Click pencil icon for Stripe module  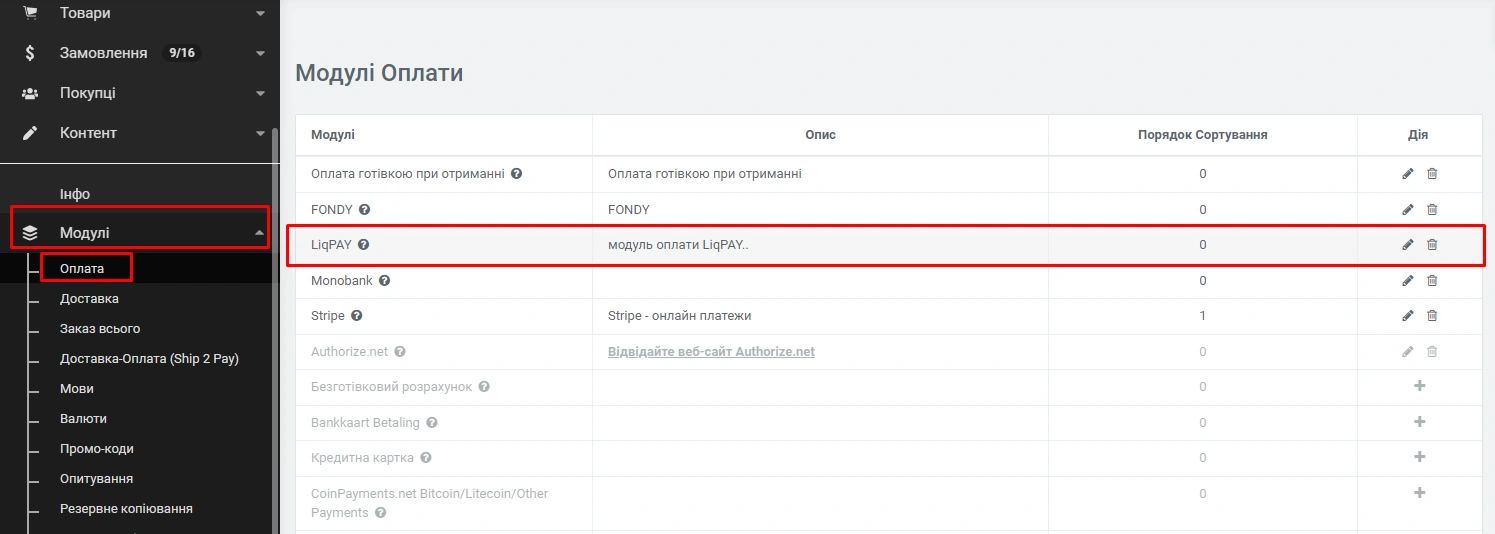click(x=1408, y=316)
